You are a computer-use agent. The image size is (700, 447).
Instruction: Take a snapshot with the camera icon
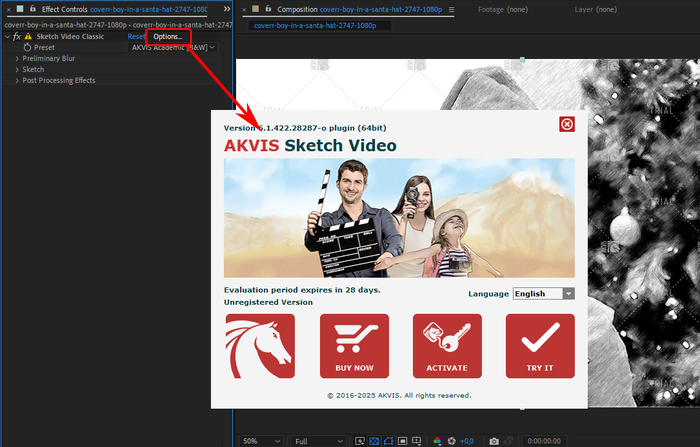[x=494, y=441]
